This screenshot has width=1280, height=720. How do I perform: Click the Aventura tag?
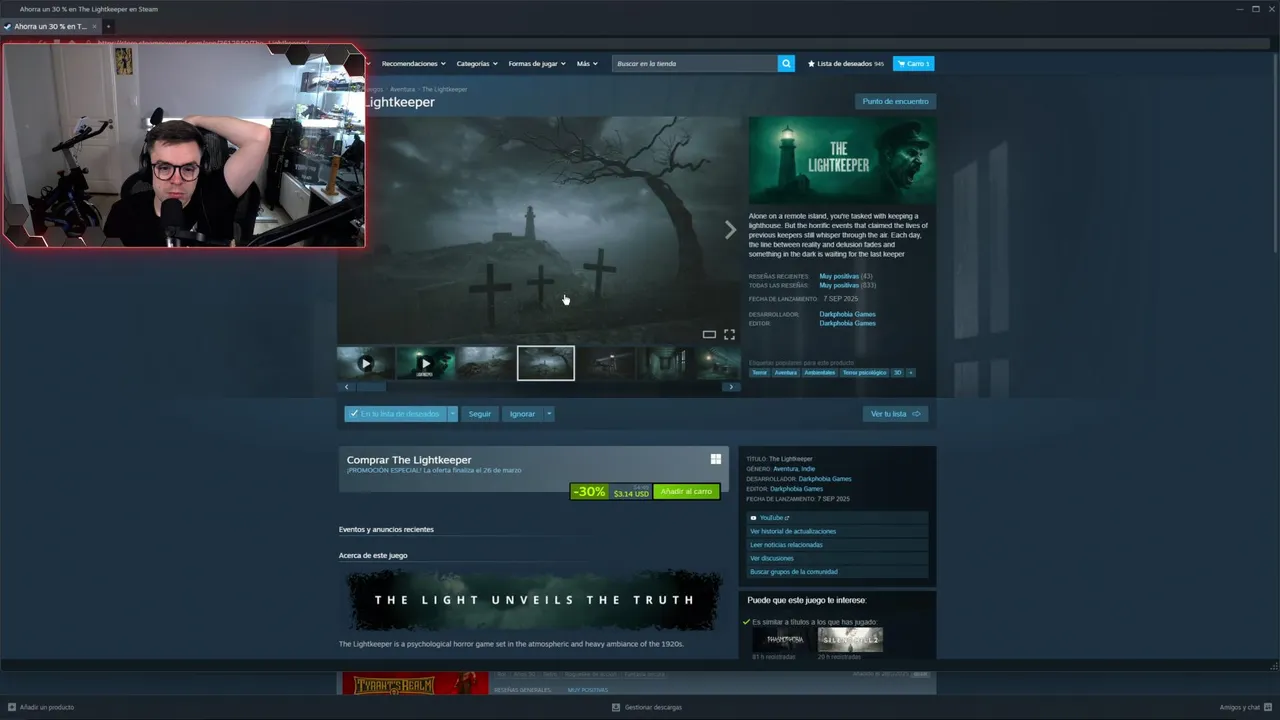(786, 372)
